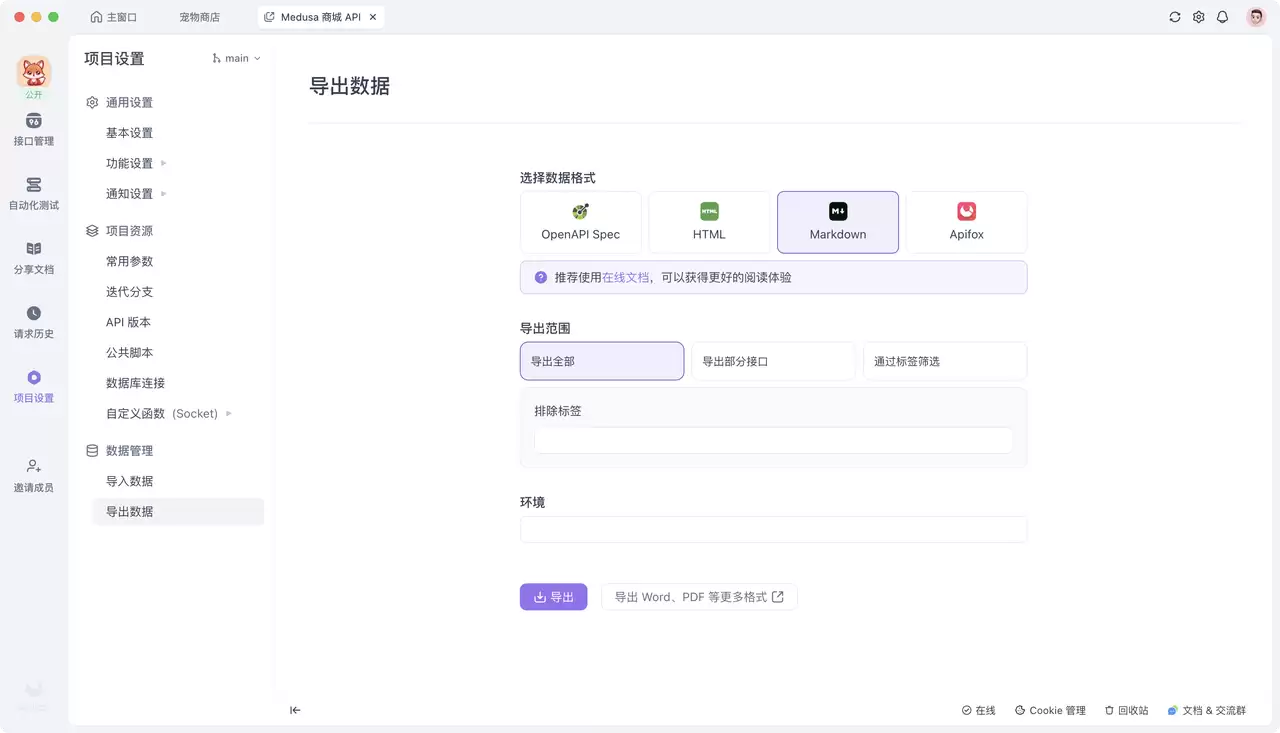The width and height of the screenshot is (1280, 733).
Task: Click the home icon of 主窗口 tab
Action: click(96, 17)
